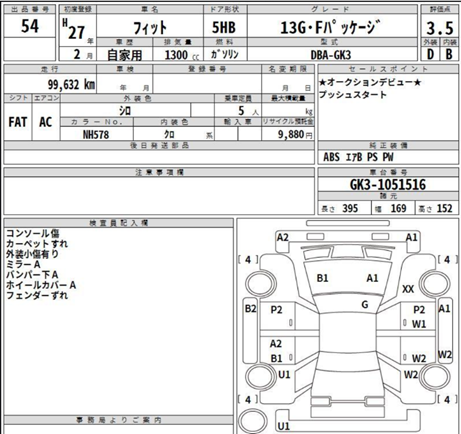The image size is (461, 434).
Task: Select the プッシュスタート sales point line
Action: tap(353, 95)
